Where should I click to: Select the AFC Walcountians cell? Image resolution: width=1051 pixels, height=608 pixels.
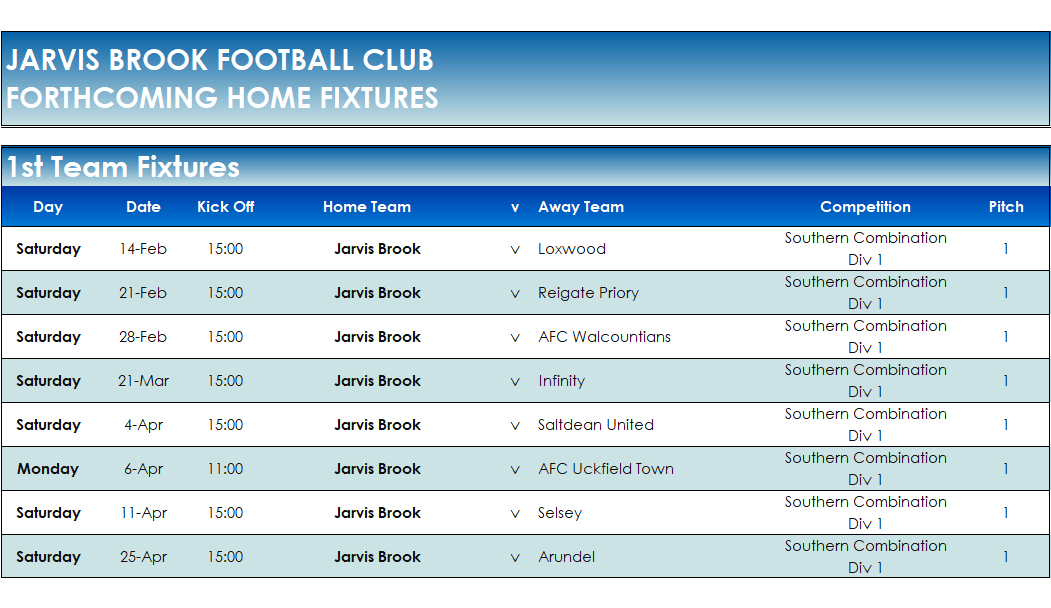click(604, 337)
